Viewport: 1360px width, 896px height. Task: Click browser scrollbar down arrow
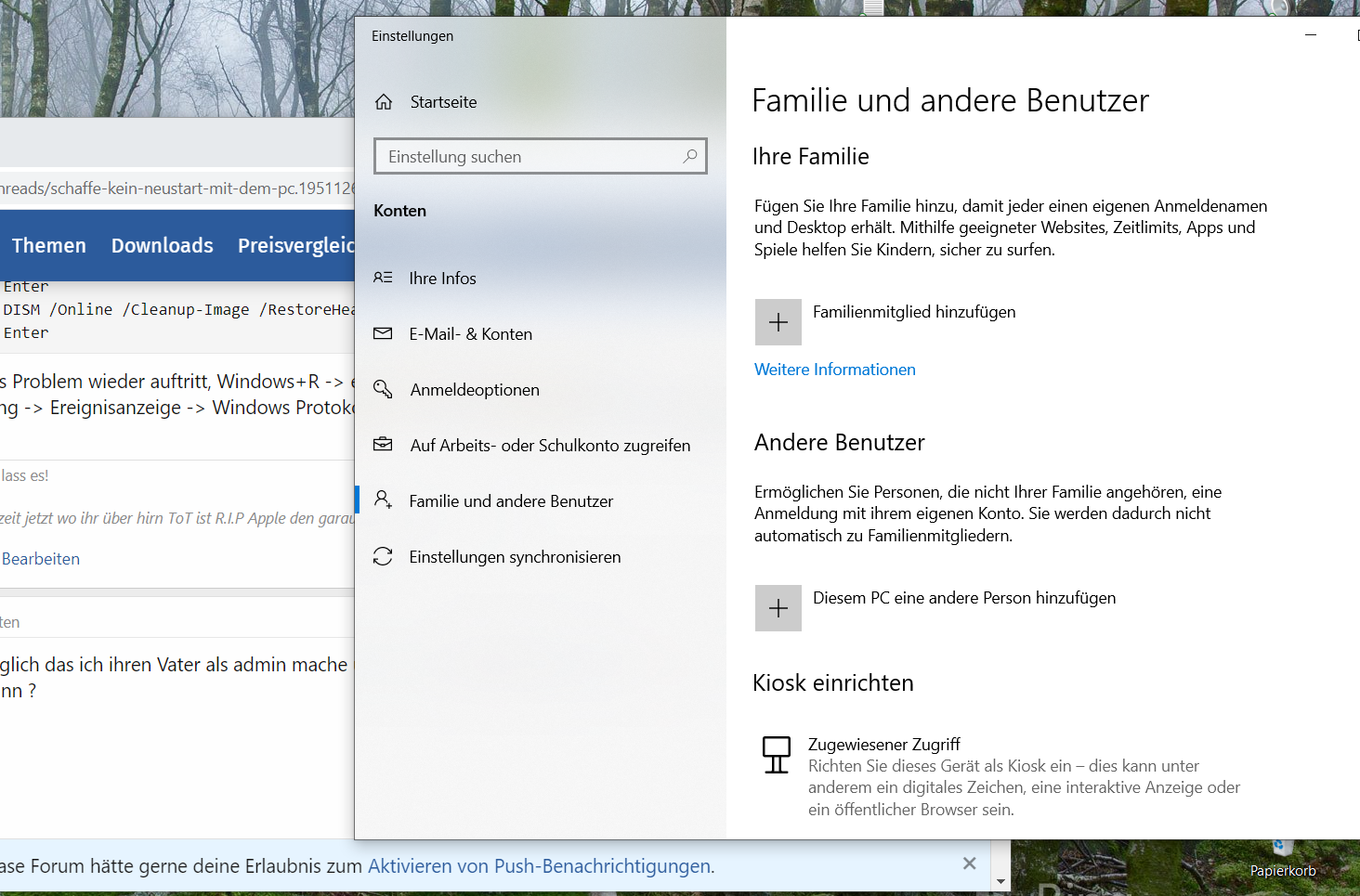[1000, 881]
